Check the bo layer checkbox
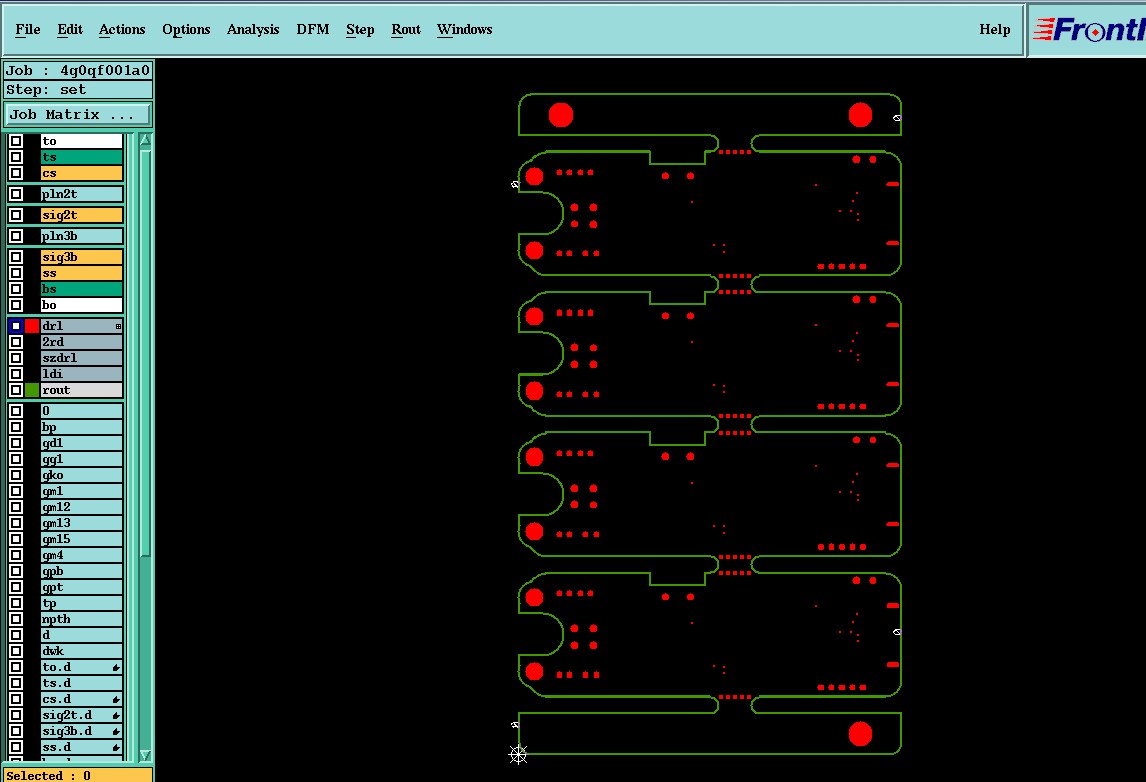This screenshot has width=1146, height=782. tap(16, 305)
